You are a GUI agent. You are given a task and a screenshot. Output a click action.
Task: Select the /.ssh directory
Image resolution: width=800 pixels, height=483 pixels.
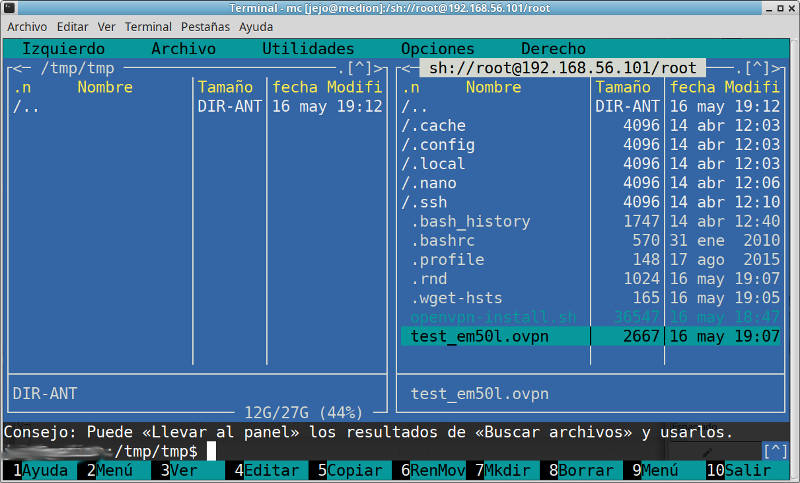(591, 202)
